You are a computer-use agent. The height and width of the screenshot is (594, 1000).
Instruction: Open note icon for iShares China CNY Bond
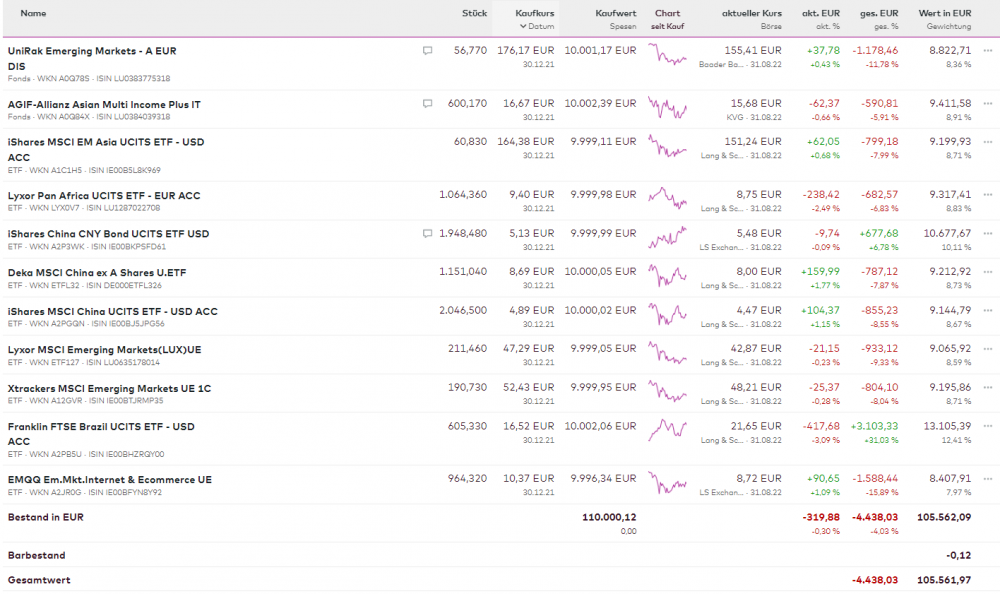pyautogui.click(x=428, y=233)
